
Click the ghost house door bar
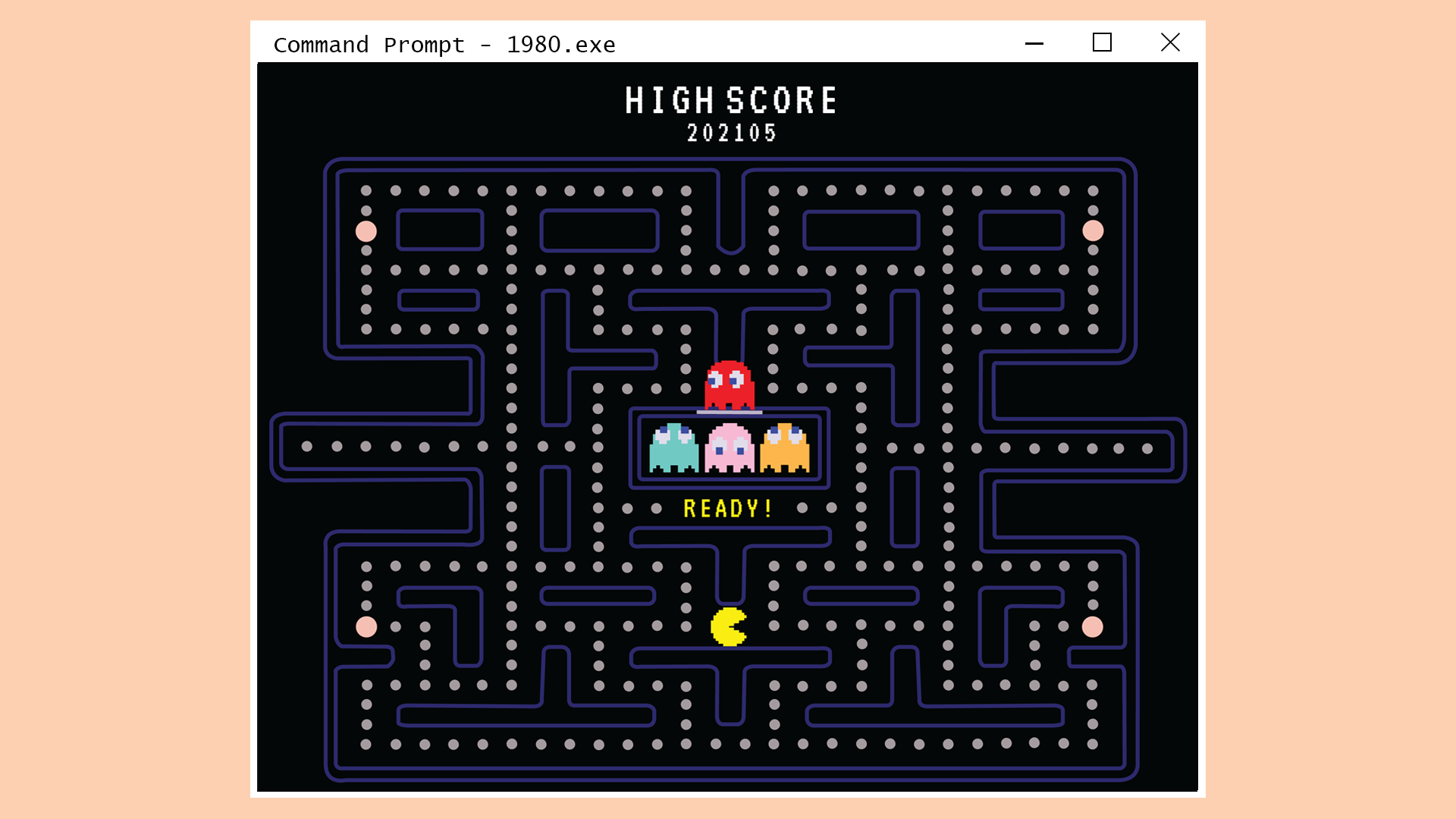coord(730,412)
